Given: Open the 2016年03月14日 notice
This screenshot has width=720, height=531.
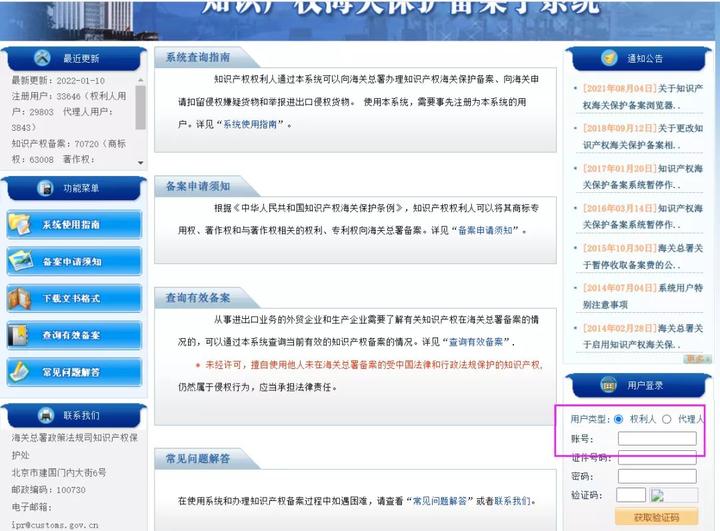Looking at the screenshot, I should 642,216.
